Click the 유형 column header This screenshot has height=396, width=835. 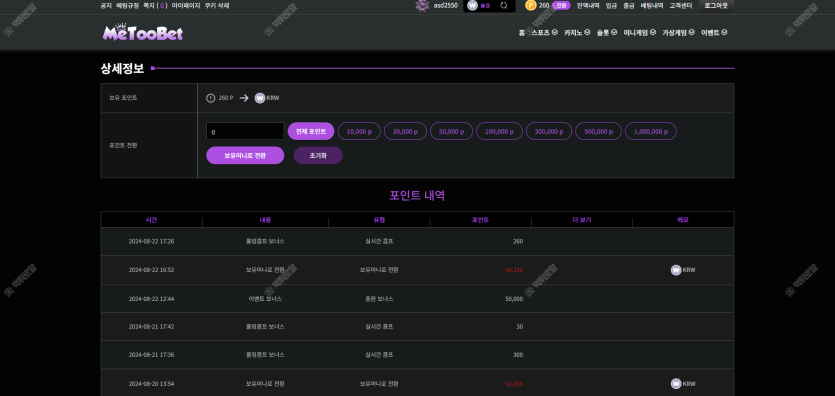(379, 220)
